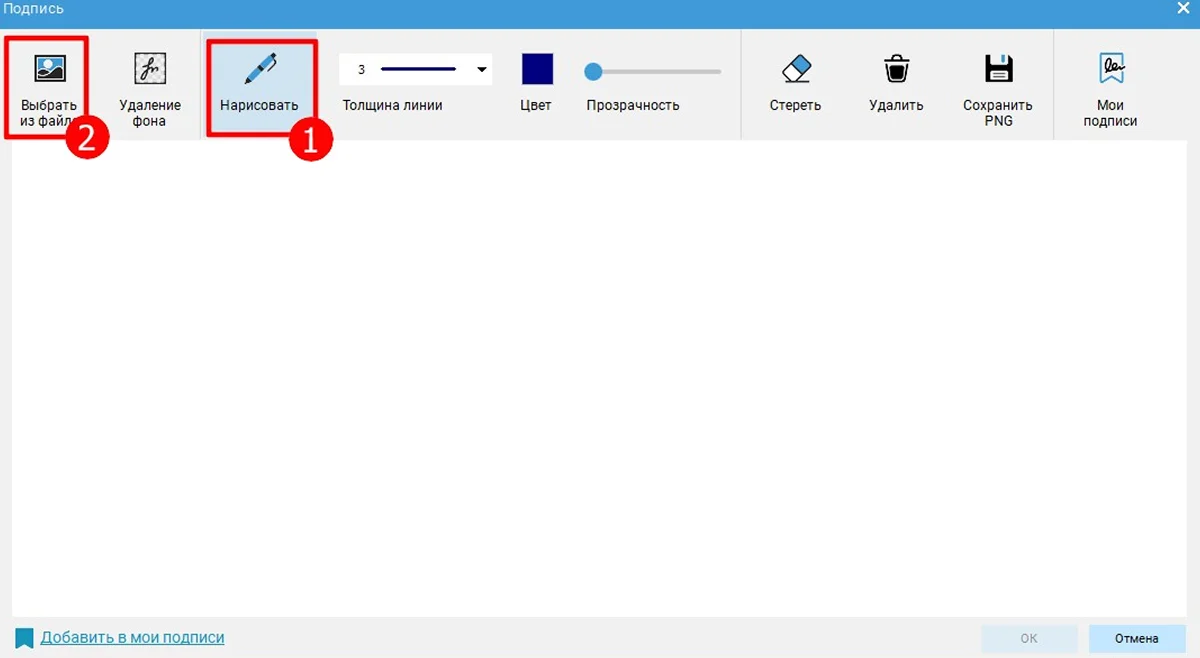Click the line preview in the thickness combo box
Viewport: 1200px width, 658px height.
pos(418,70)
